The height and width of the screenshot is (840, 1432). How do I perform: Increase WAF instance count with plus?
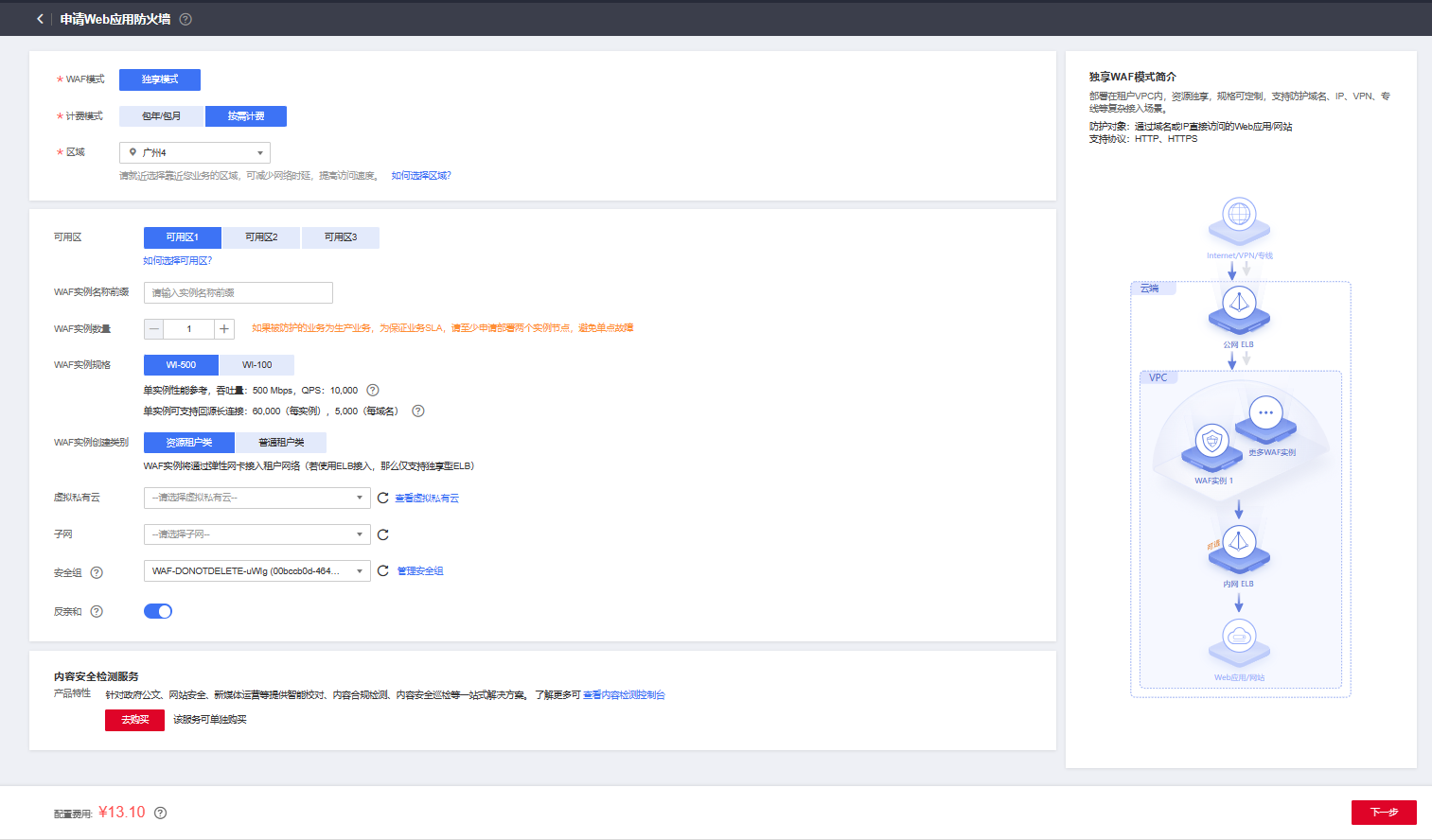pyautogui.click(x=224, y=329)
